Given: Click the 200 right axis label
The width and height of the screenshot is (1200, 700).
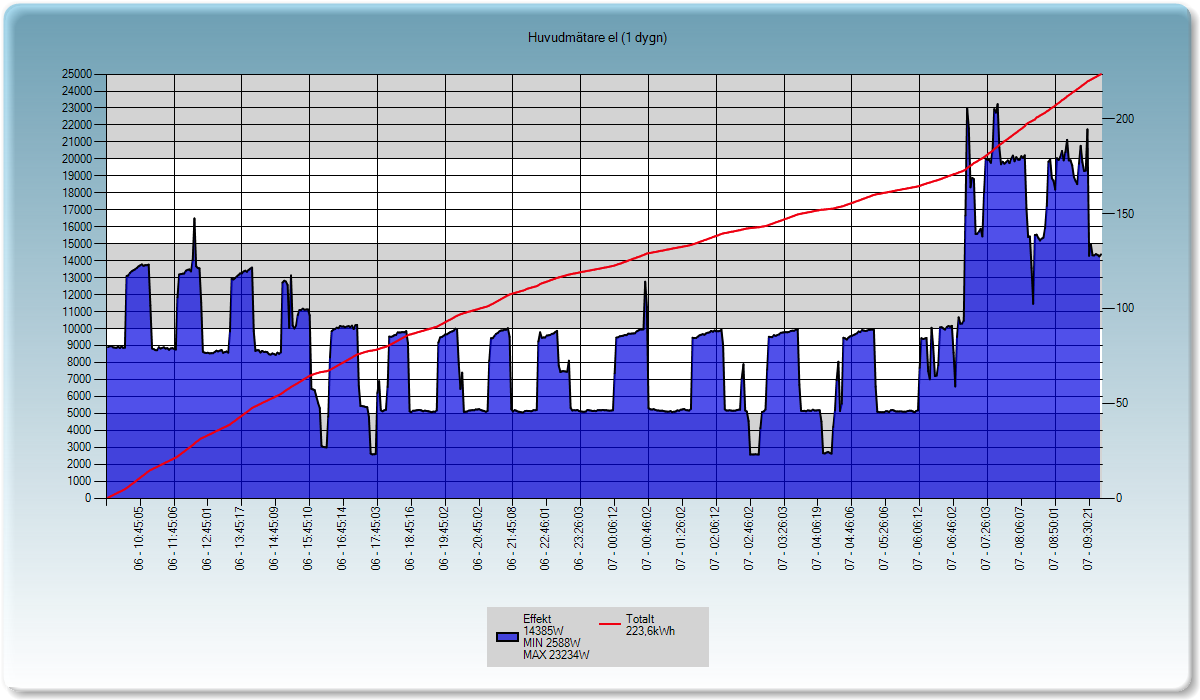Looking at the screenshot, I should click(1124, 119).
